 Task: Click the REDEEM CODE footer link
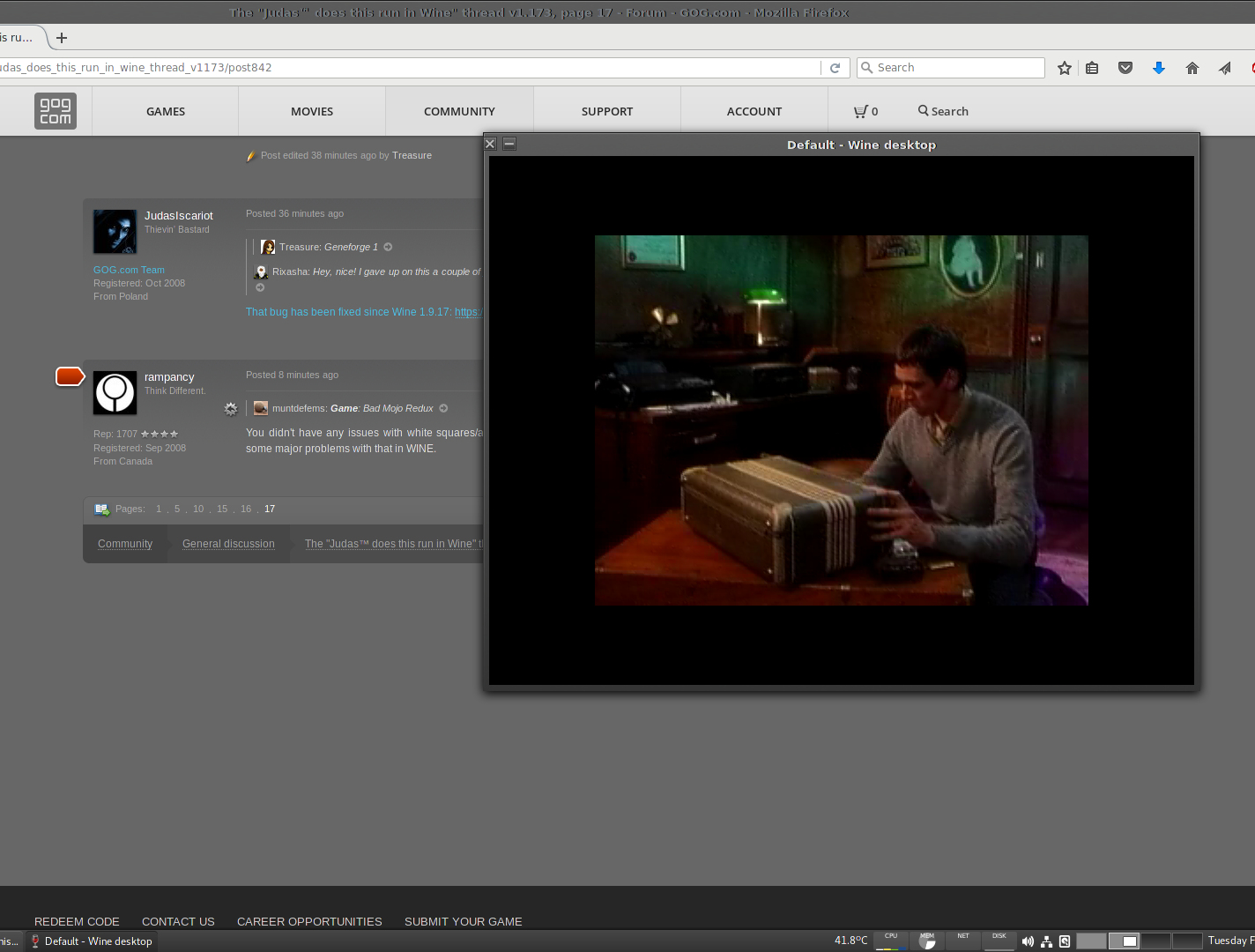[x=77, y=922]
